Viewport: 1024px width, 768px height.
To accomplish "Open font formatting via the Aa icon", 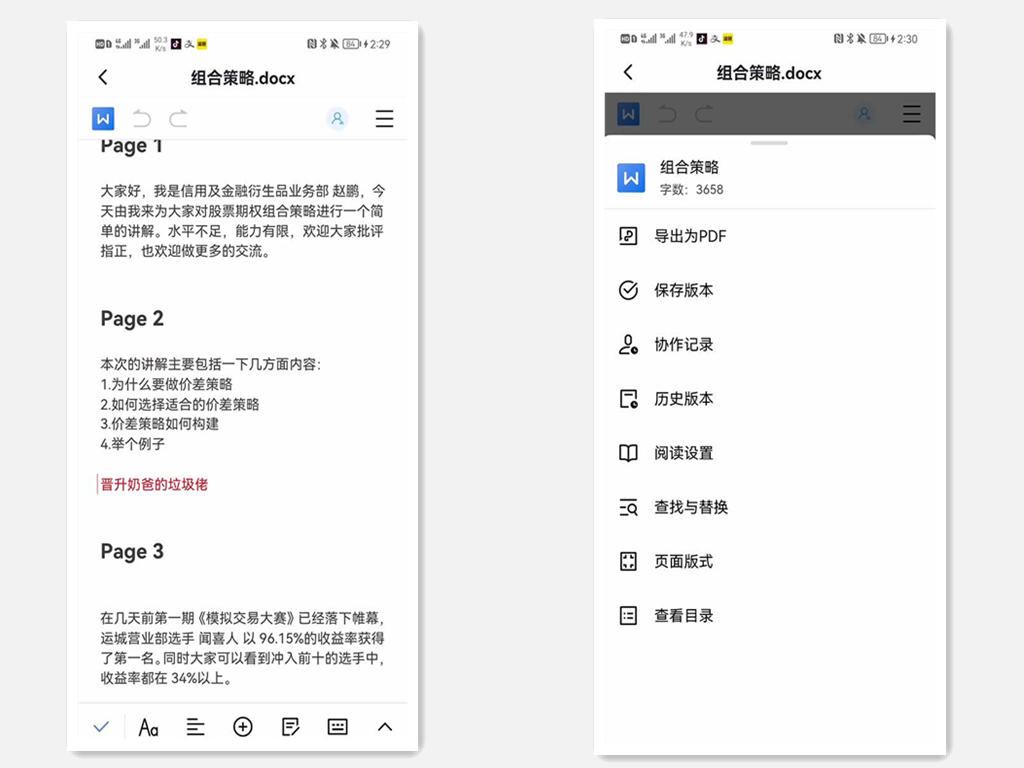I will [x=148, y=727].
